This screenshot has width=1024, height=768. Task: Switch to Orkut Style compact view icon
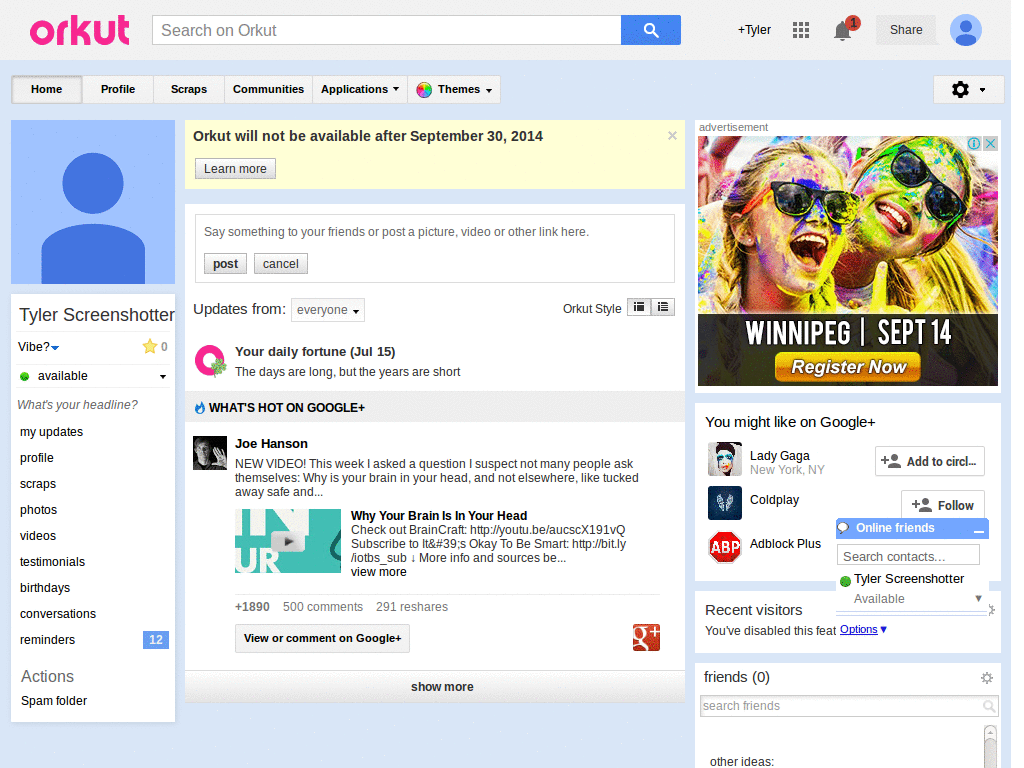[639, 307]
